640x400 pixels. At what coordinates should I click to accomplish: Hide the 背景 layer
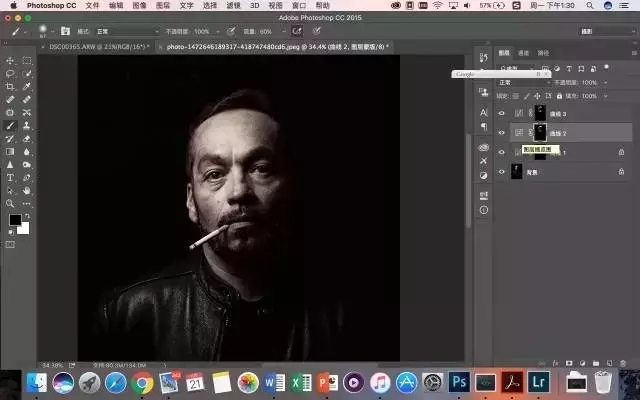pyautogui.click(x=502, y=172)
